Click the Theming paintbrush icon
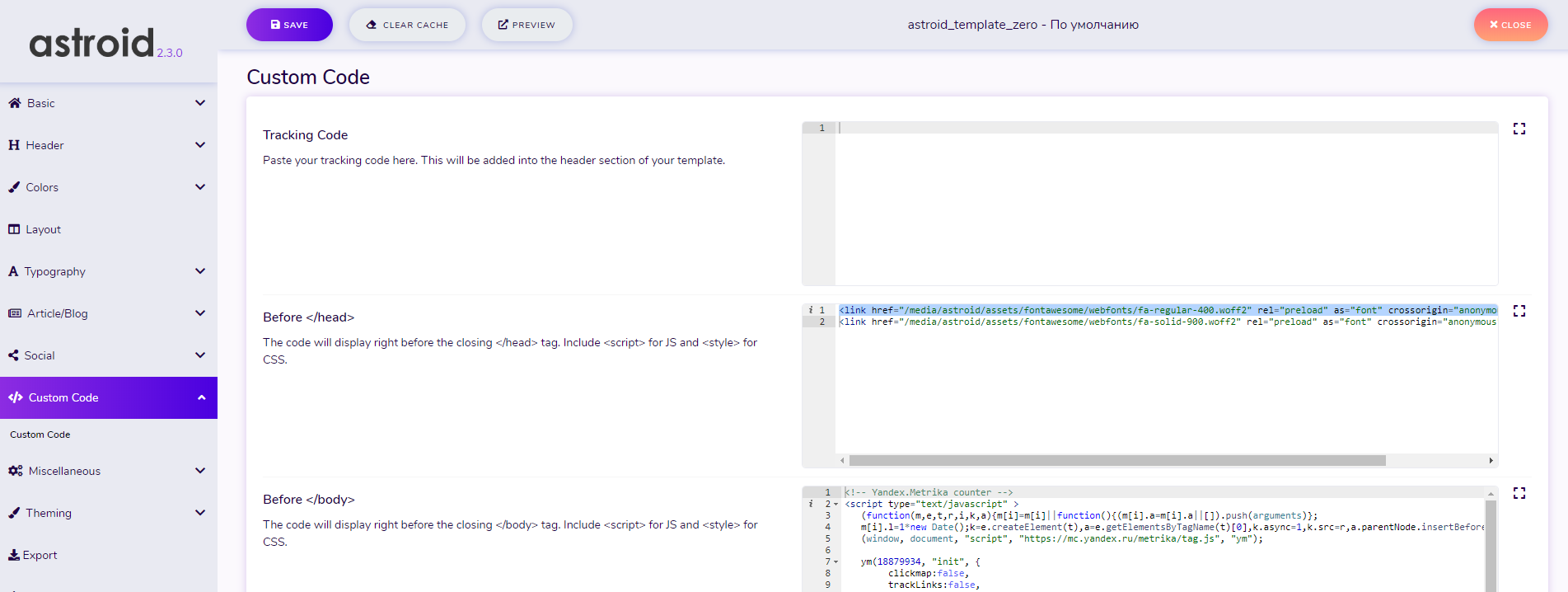Image resolution: width=1568 pixels, height=592 pixels. click(14, 513)
